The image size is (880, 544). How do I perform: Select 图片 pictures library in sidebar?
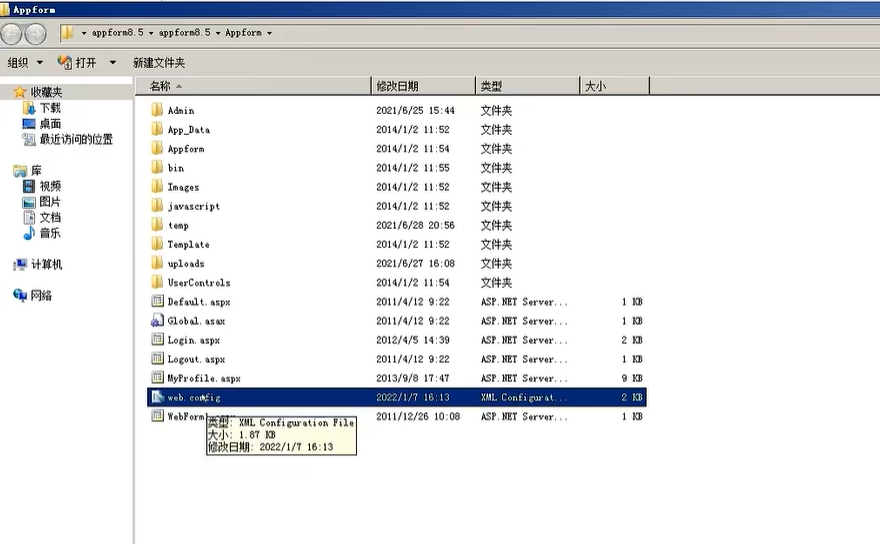(x=50, y=202)
